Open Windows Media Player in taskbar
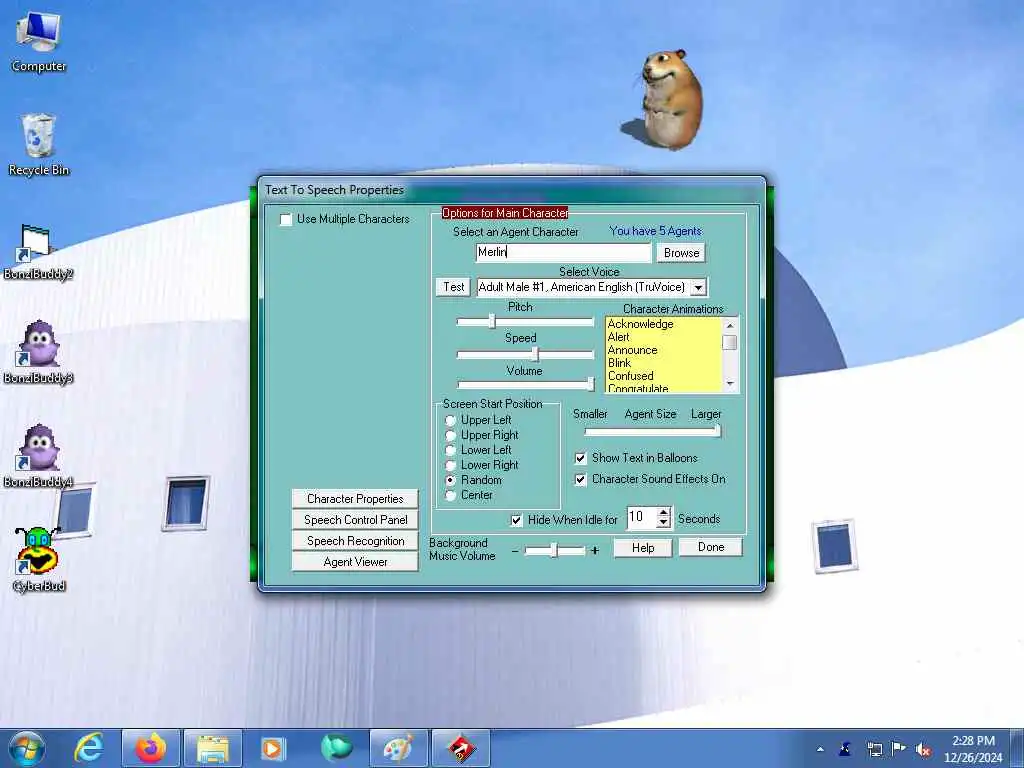The height and width of the screenshot is (768, 1024). [x=273, y=748]
